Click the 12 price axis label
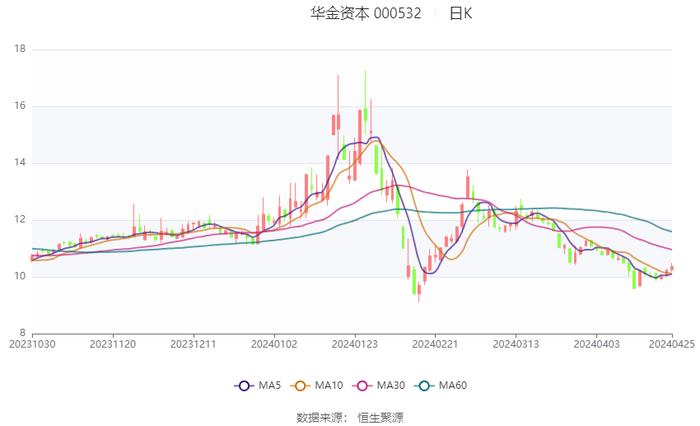The height and width of the screenshot is (426, 700). pyautogui.click(x=20, y=220)
